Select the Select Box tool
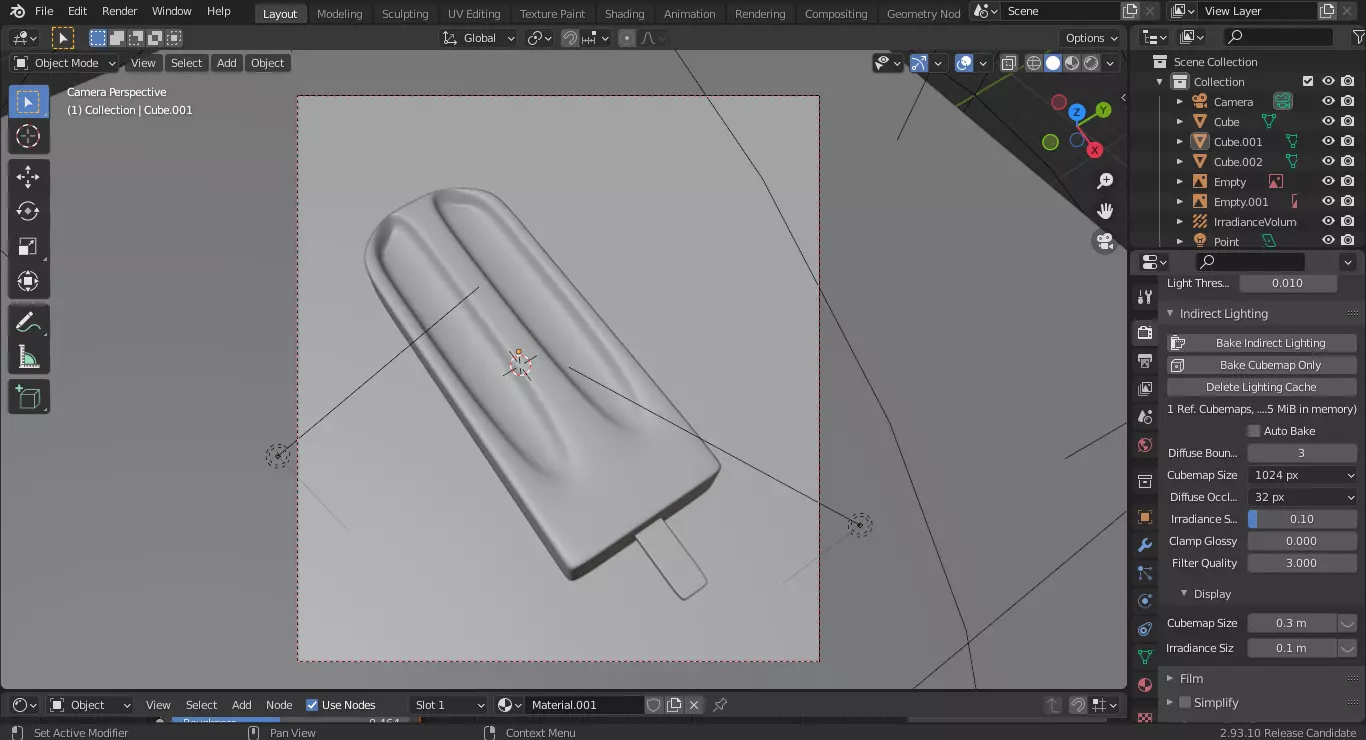The image size is (1366, 740). (29, 103)
